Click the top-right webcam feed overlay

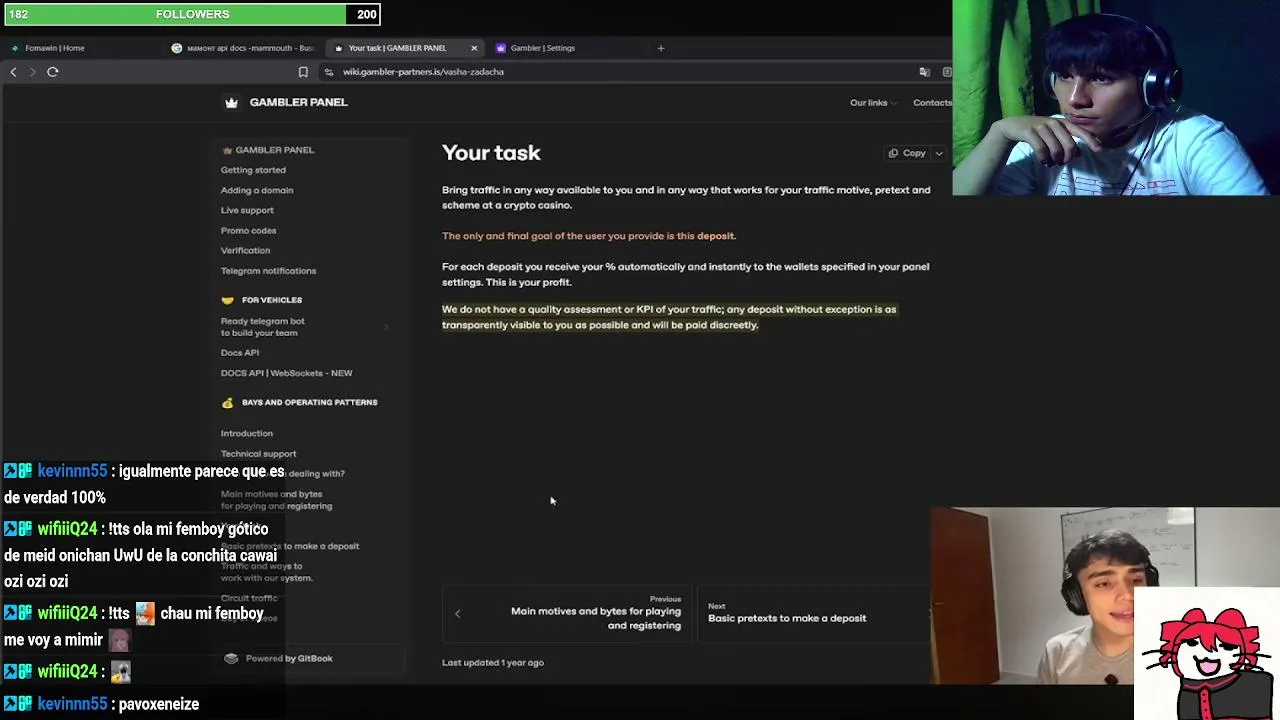1116,97
